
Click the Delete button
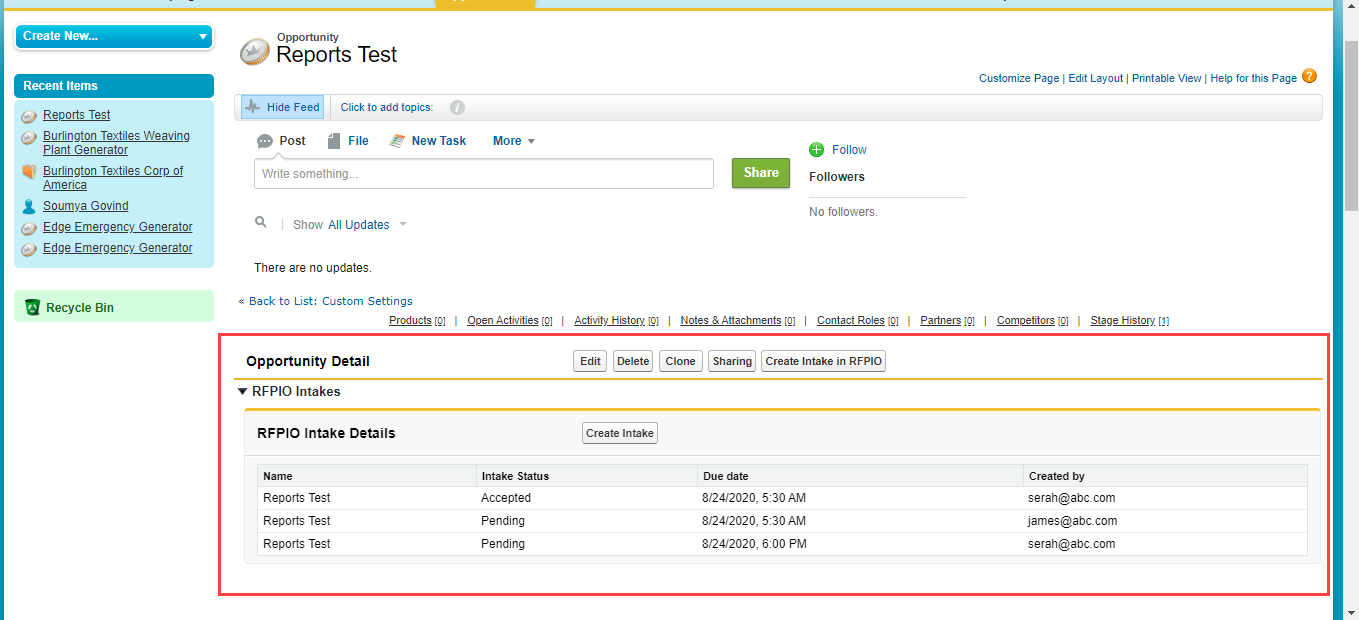click(633, 361)
